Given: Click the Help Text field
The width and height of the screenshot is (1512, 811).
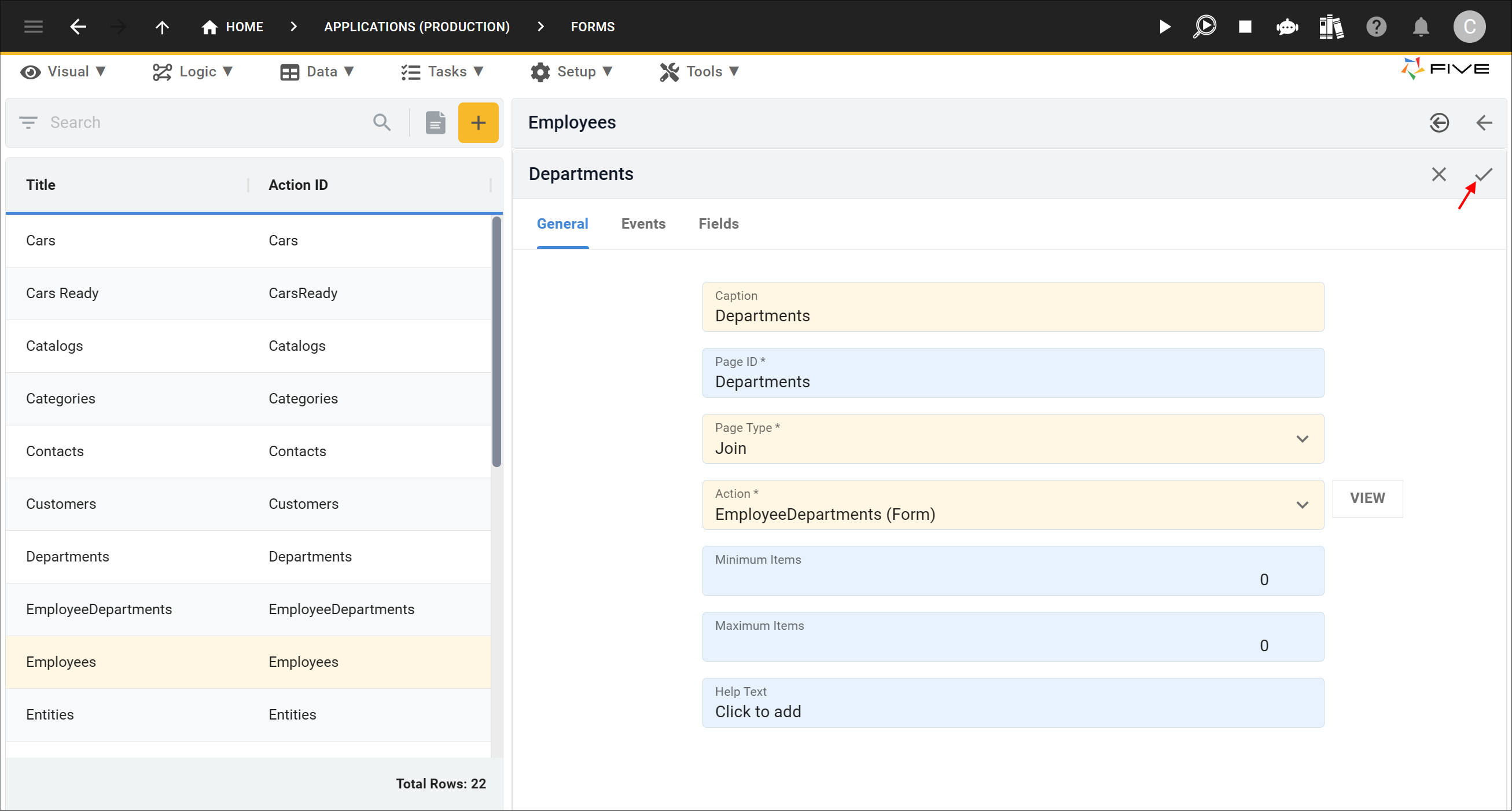Looking at the screenshot, I should (x=1013, y=703).
